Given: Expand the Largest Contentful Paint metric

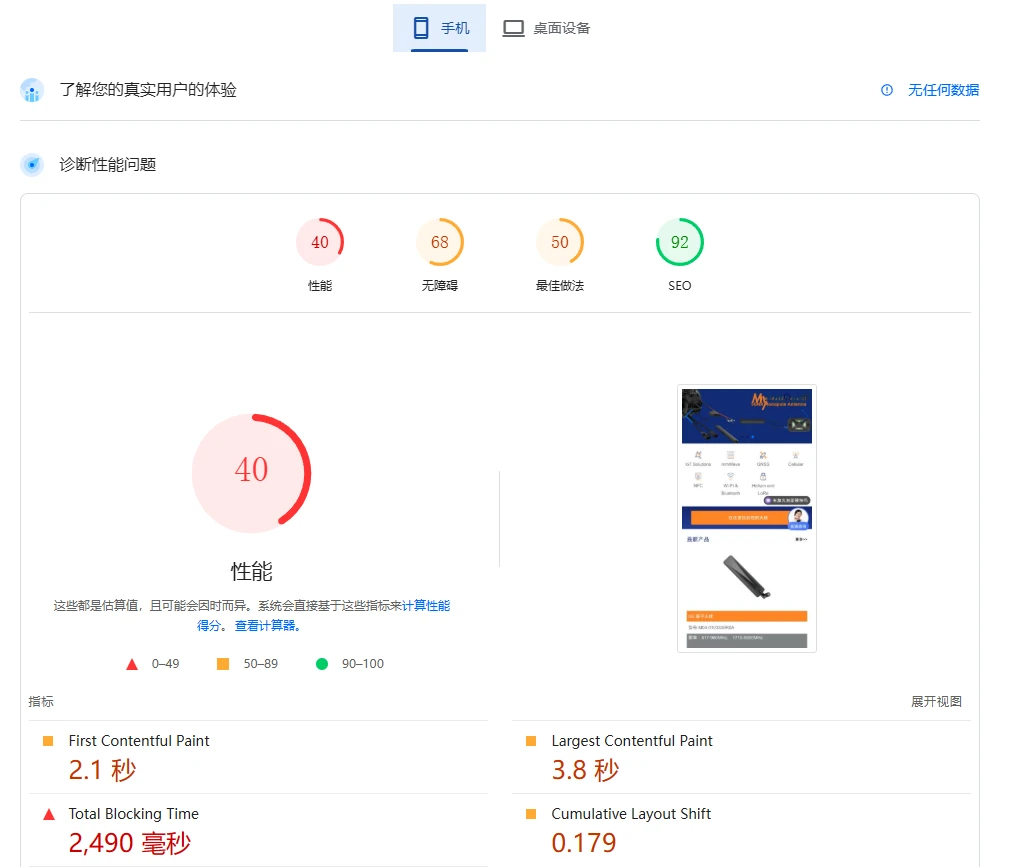Looking at the screenshot, I should [x=632, y=741].
